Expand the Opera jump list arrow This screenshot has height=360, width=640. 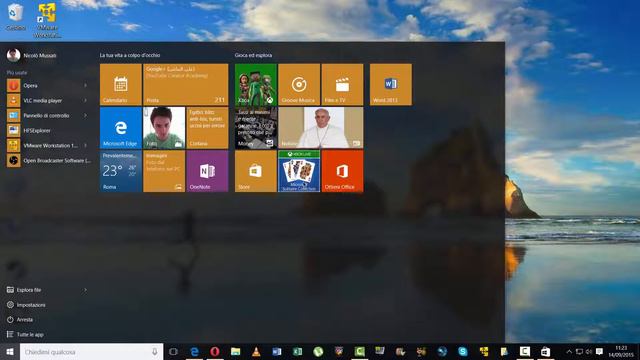click(86, 86)
